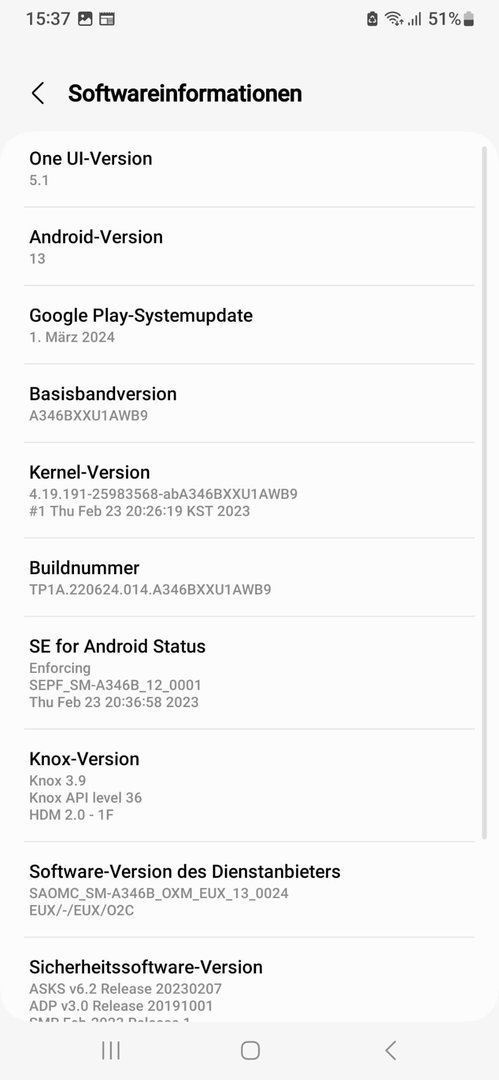499x1080 pixels.
Task: Open recent apps from the navigation bar
Action: tap(110, 1050)
